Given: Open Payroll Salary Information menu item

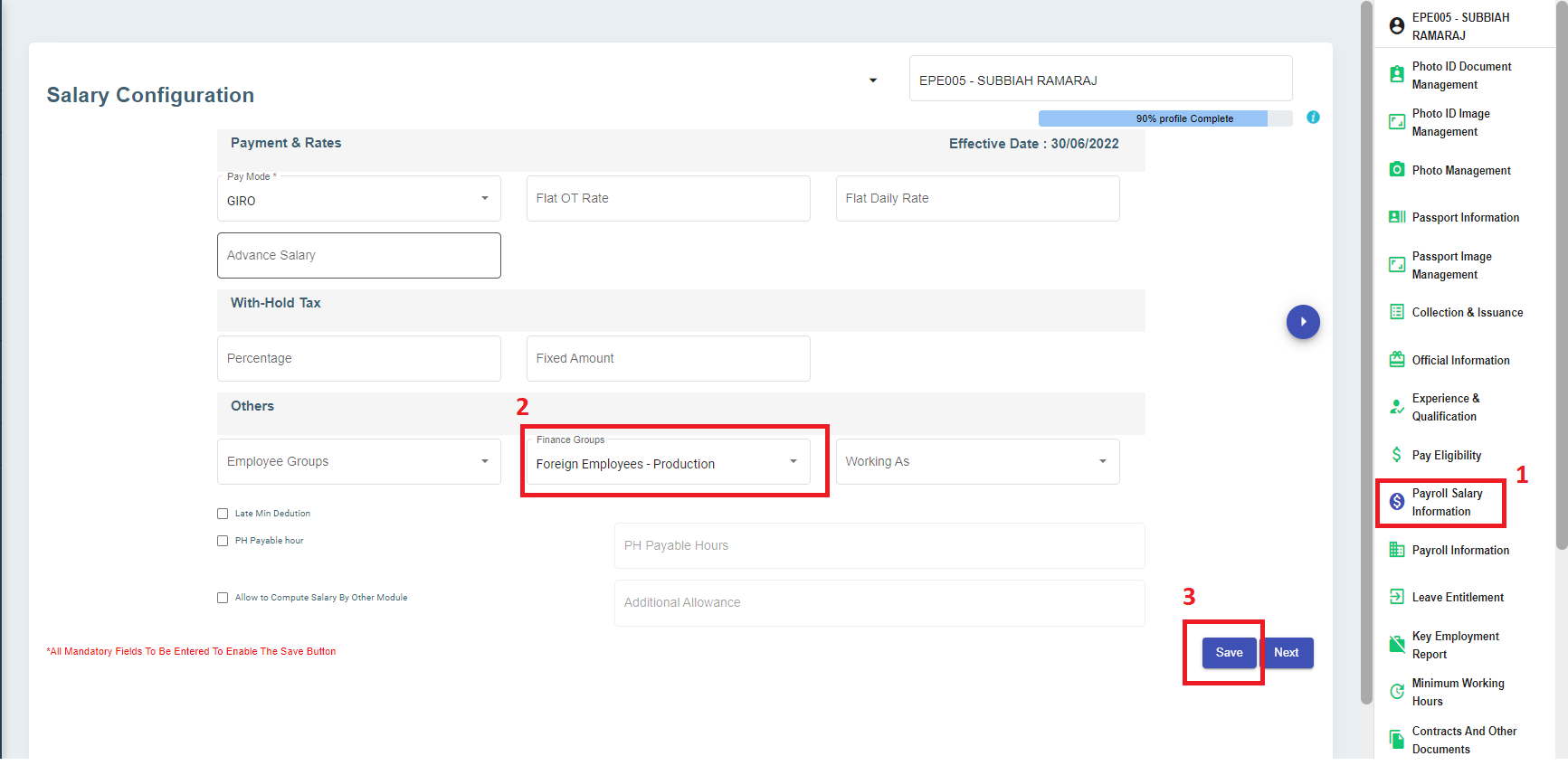Looking at the screenshot, I should click(1446, 503).
